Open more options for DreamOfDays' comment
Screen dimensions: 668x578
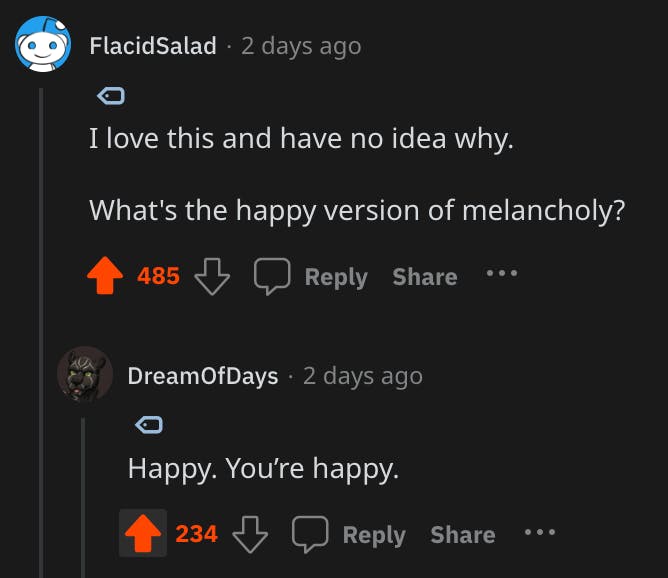coord(540,532)
